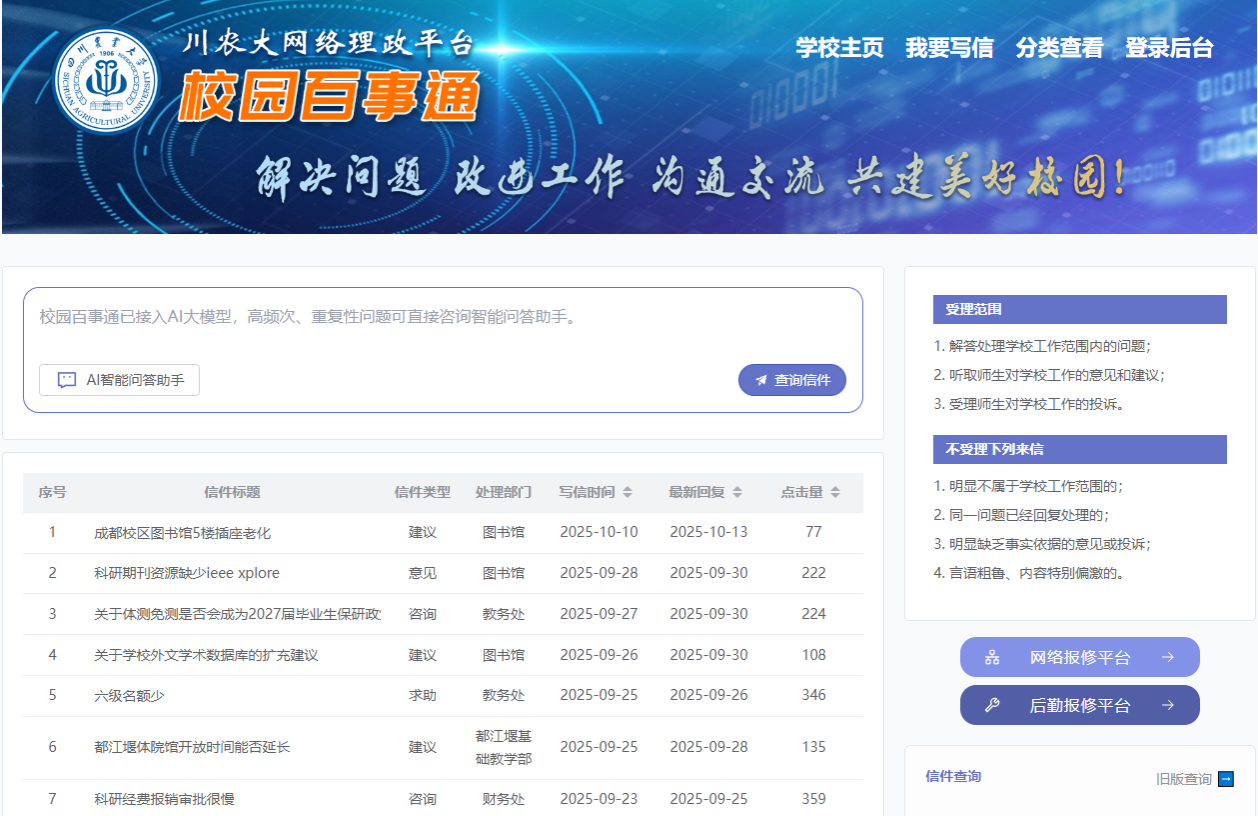Open 分类查看 in the top navigation
The image size is (1258, 816).
tap(1059, 48)
